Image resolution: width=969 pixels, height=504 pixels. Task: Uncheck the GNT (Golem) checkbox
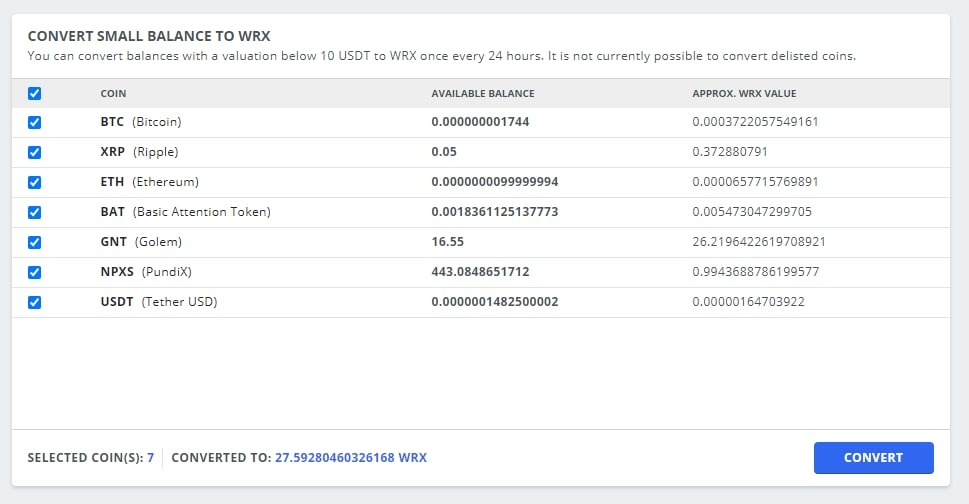click(x=35, y=242)
